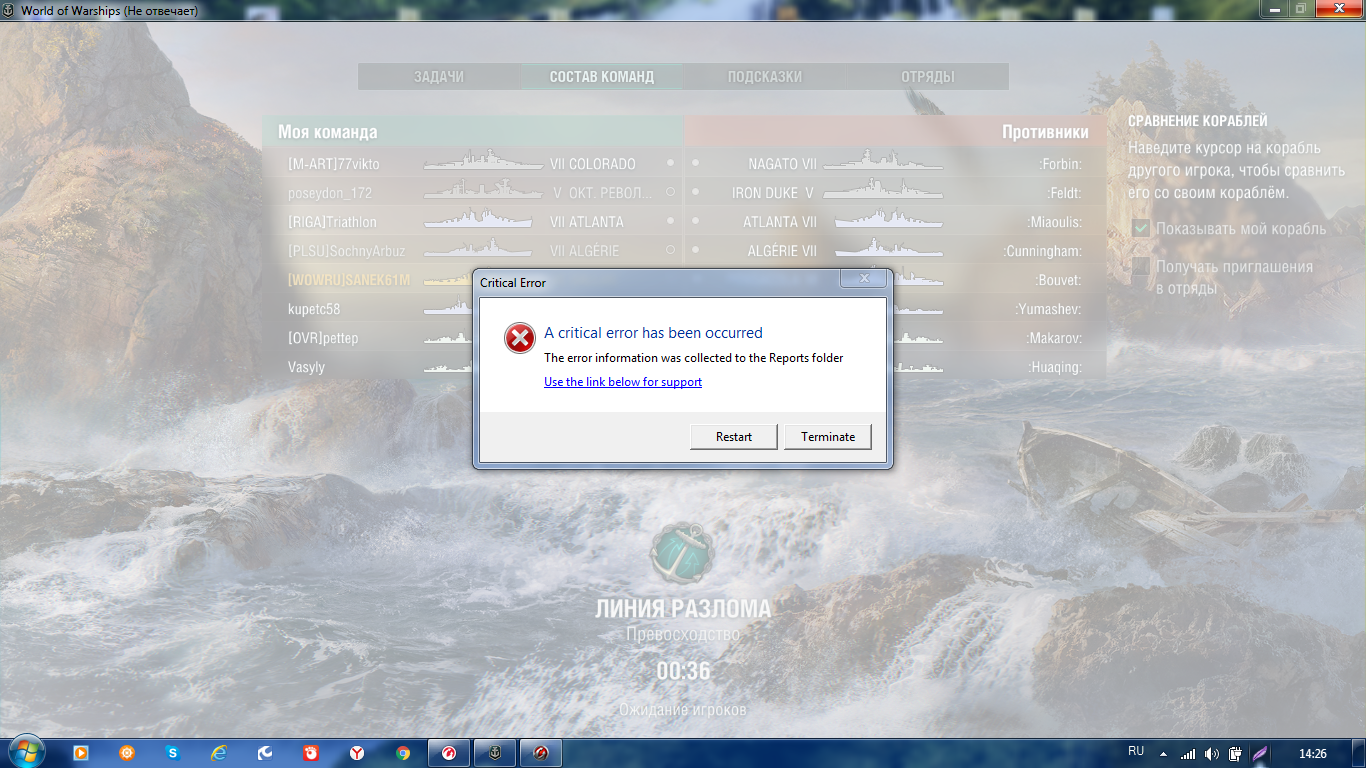
Task: Close the Critical Error dialog with X
Action: pyautogui.click(x=864, y=279)
